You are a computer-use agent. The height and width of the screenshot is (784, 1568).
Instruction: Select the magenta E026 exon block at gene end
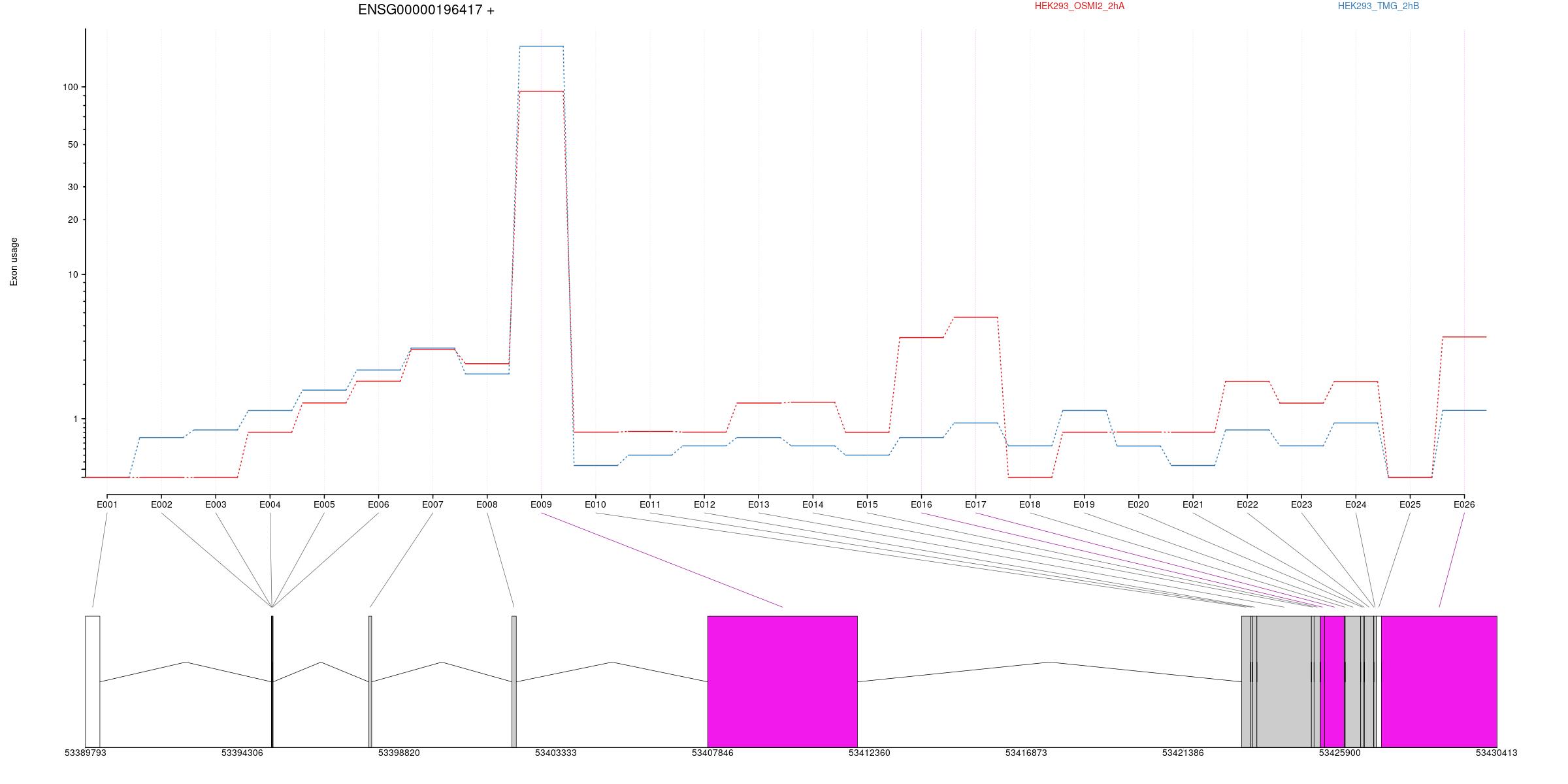tap(1439, 681)
